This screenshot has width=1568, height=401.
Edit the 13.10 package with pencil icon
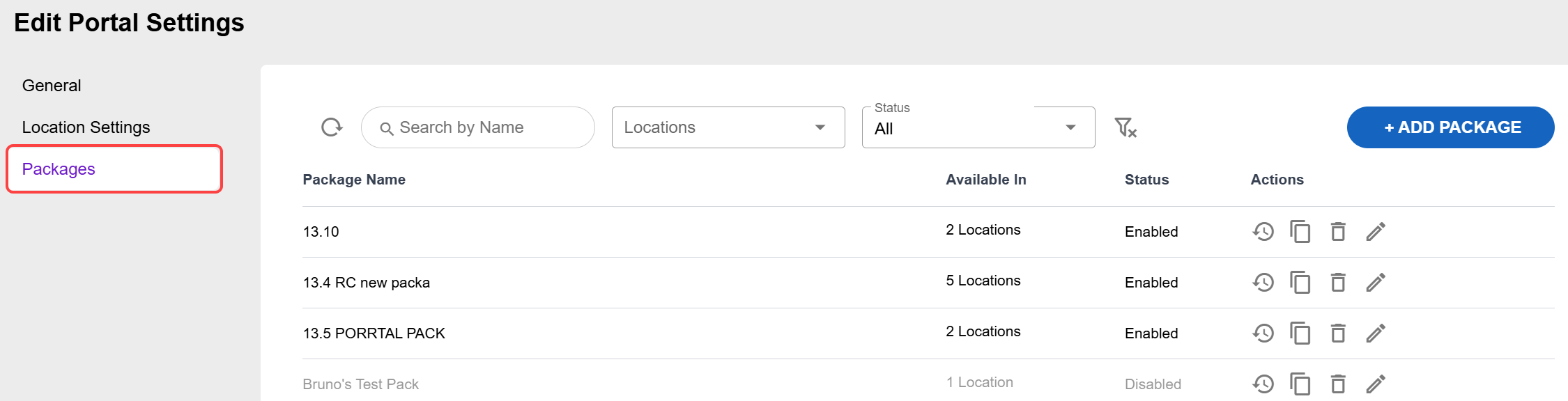pos(1376,232)
